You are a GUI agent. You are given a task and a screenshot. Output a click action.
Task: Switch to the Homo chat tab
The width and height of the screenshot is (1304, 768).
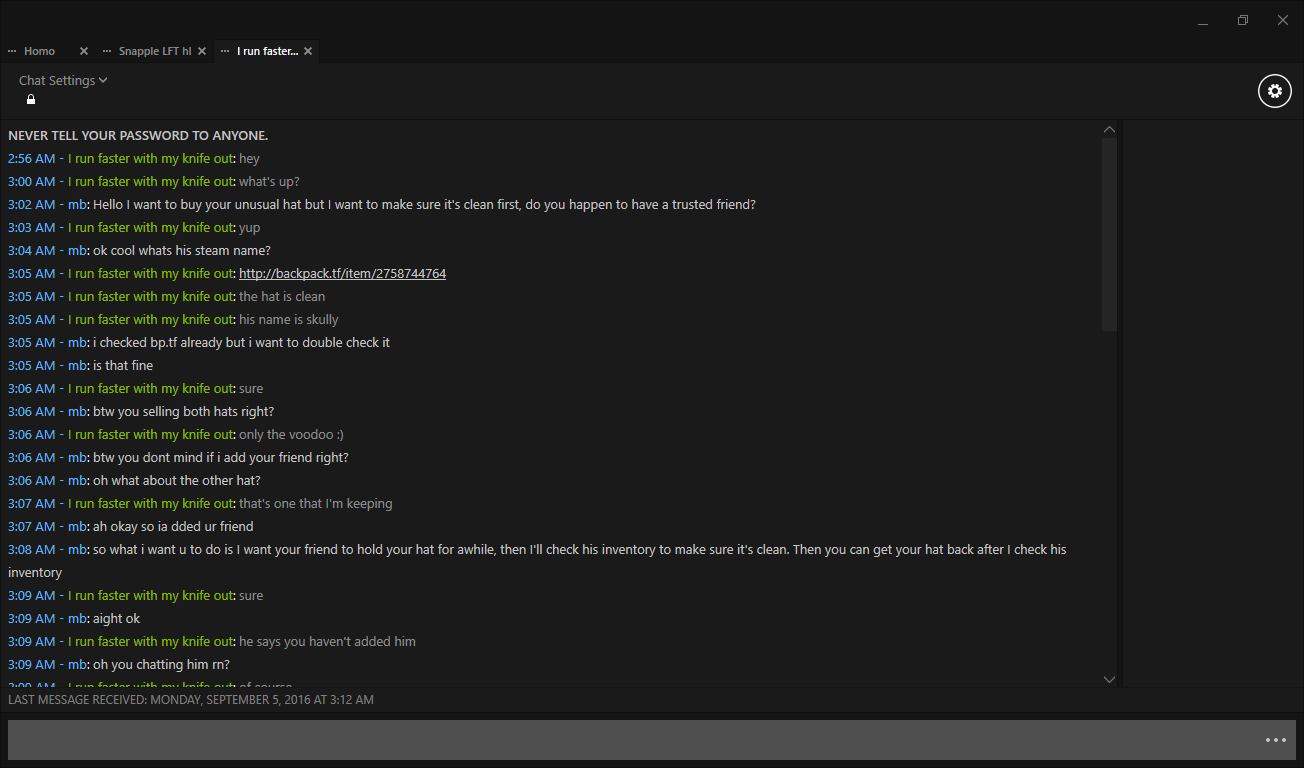pyautogui.click(x=40, y=51)
